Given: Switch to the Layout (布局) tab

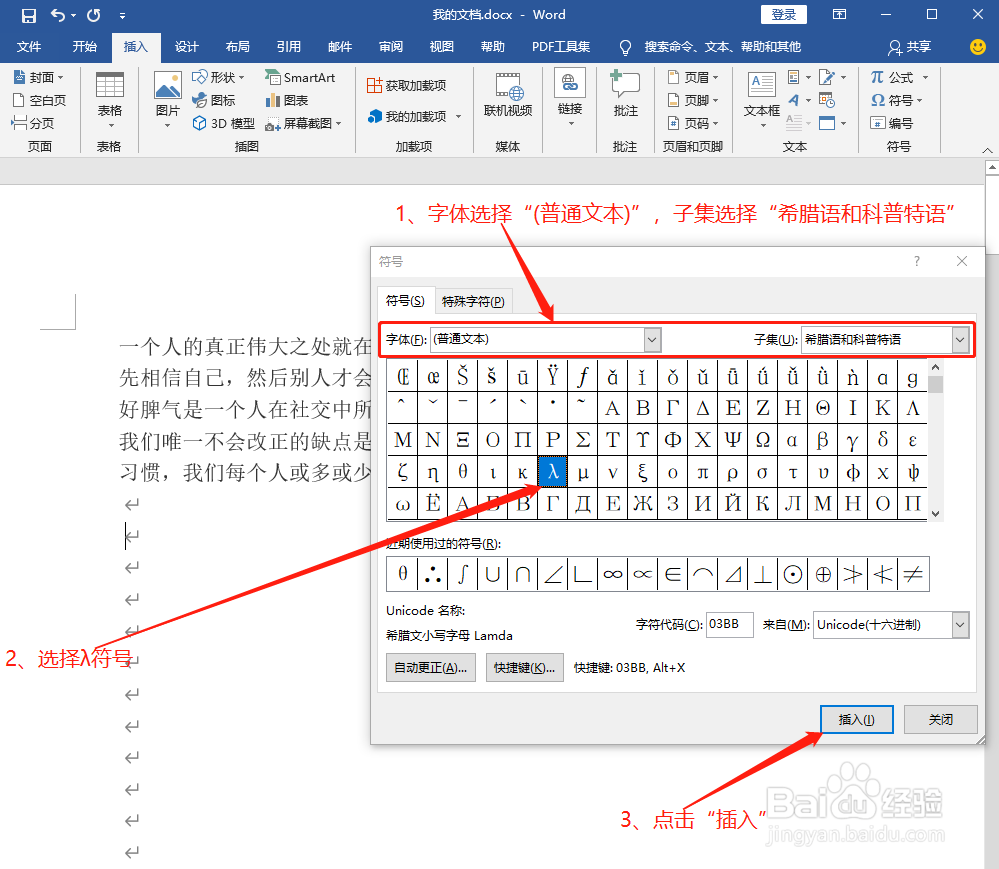Looking at the screenshot, I should (238, 47).
